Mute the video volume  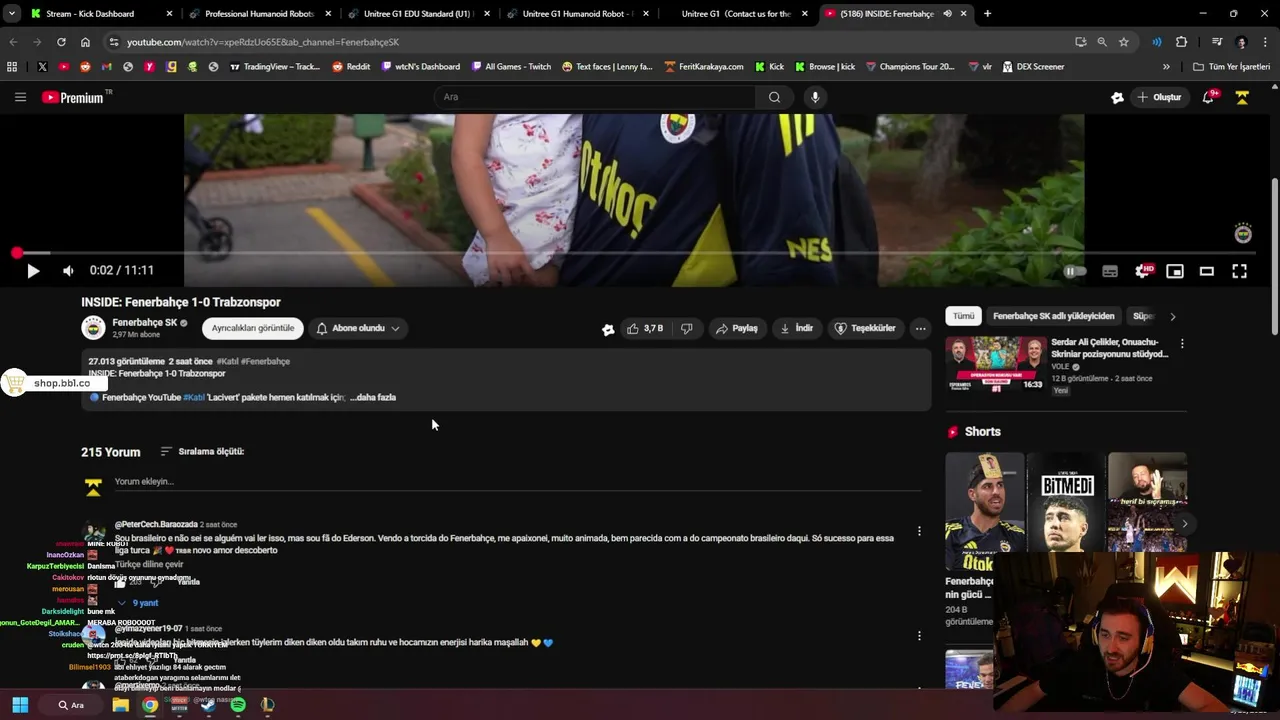[68, 271]
